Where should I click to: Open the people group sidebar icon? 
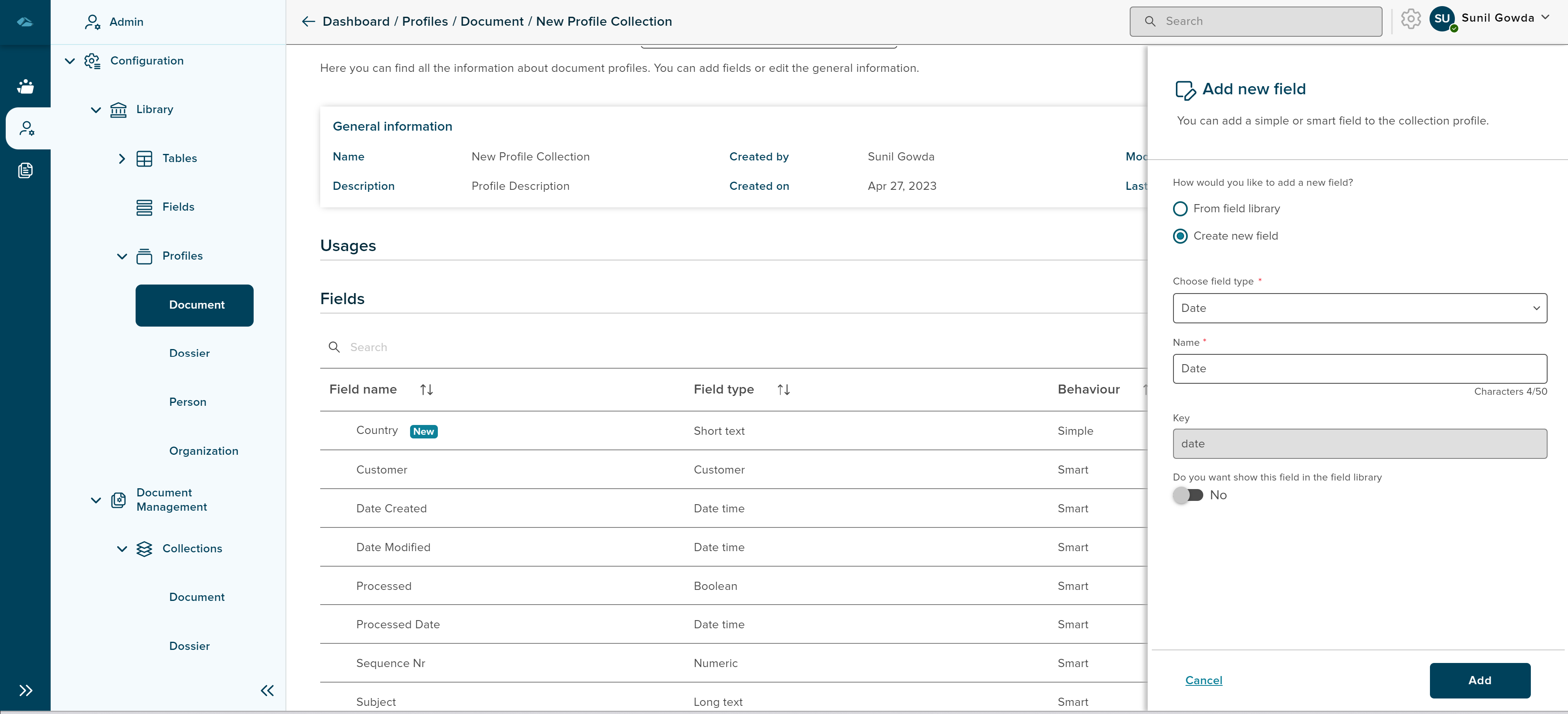pos(25,87)
